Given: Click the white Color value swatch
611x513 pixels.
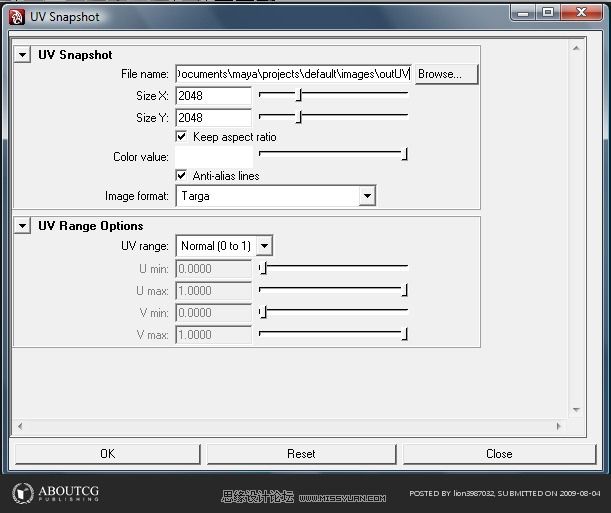Looking at the screenshot, I should [213, 156].
